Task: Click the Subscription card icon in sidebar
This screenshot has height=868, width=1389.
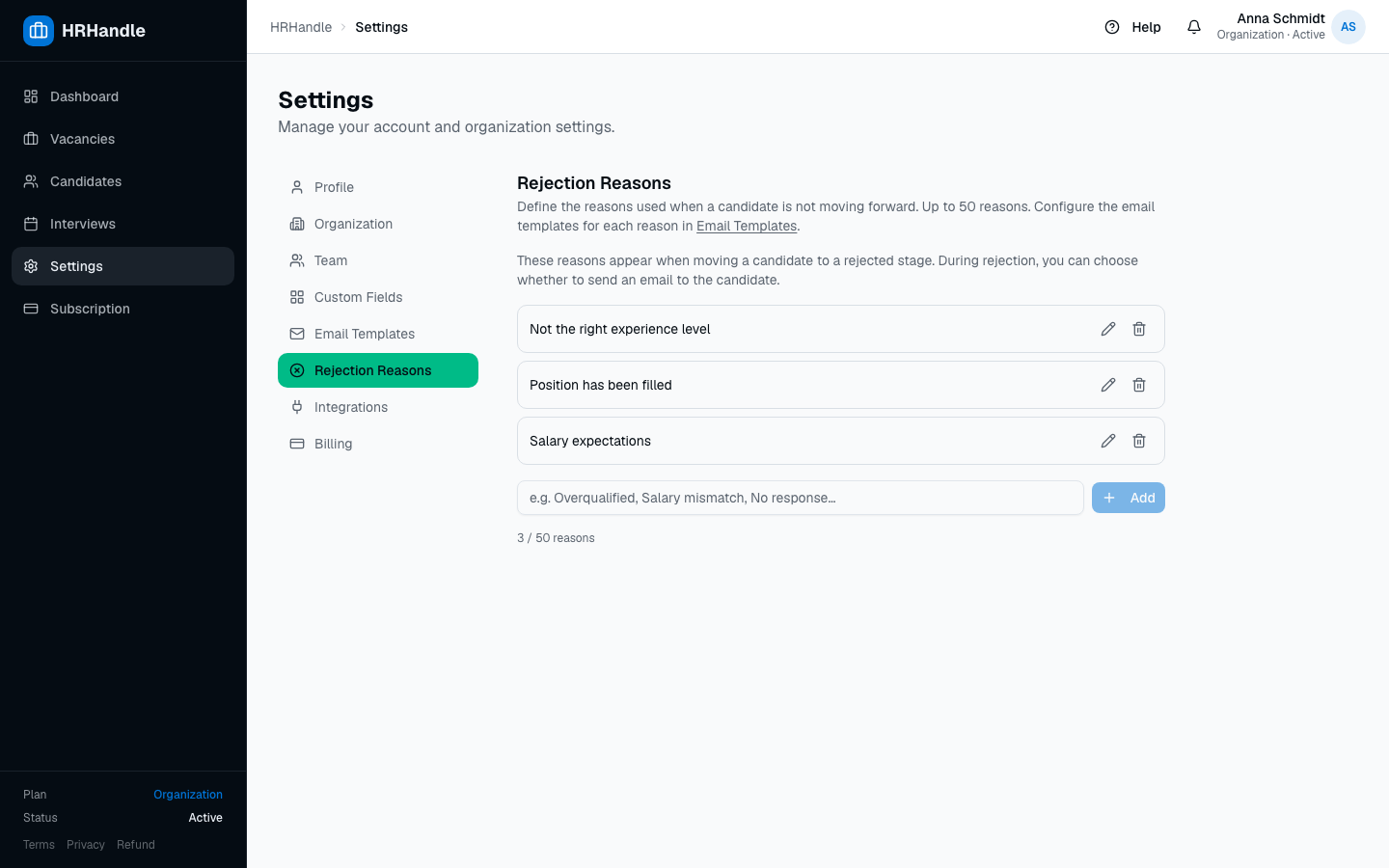Action: [31, 309]
